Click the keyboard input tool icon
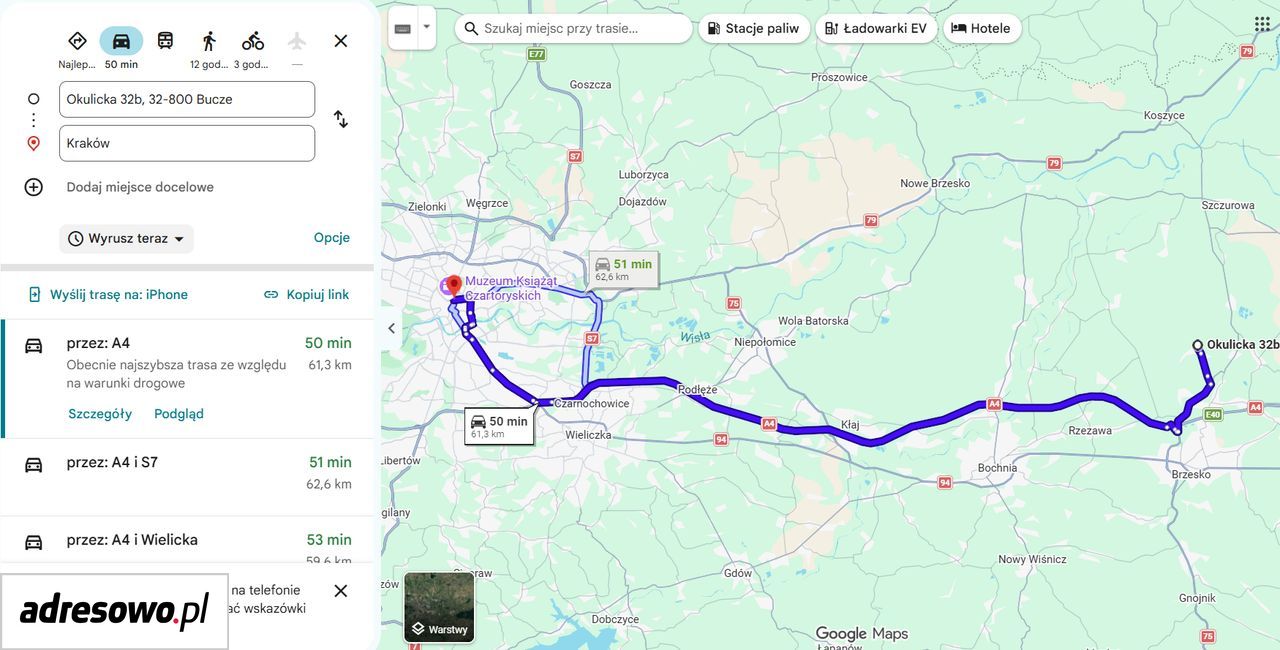This screenshot has height=650, width=1280. point(403,28)
